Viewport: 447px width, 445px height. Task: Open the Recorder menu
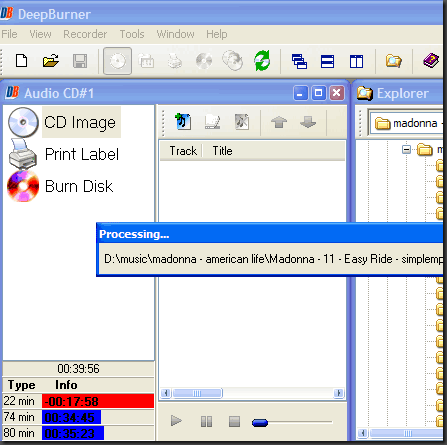(85, 34)
